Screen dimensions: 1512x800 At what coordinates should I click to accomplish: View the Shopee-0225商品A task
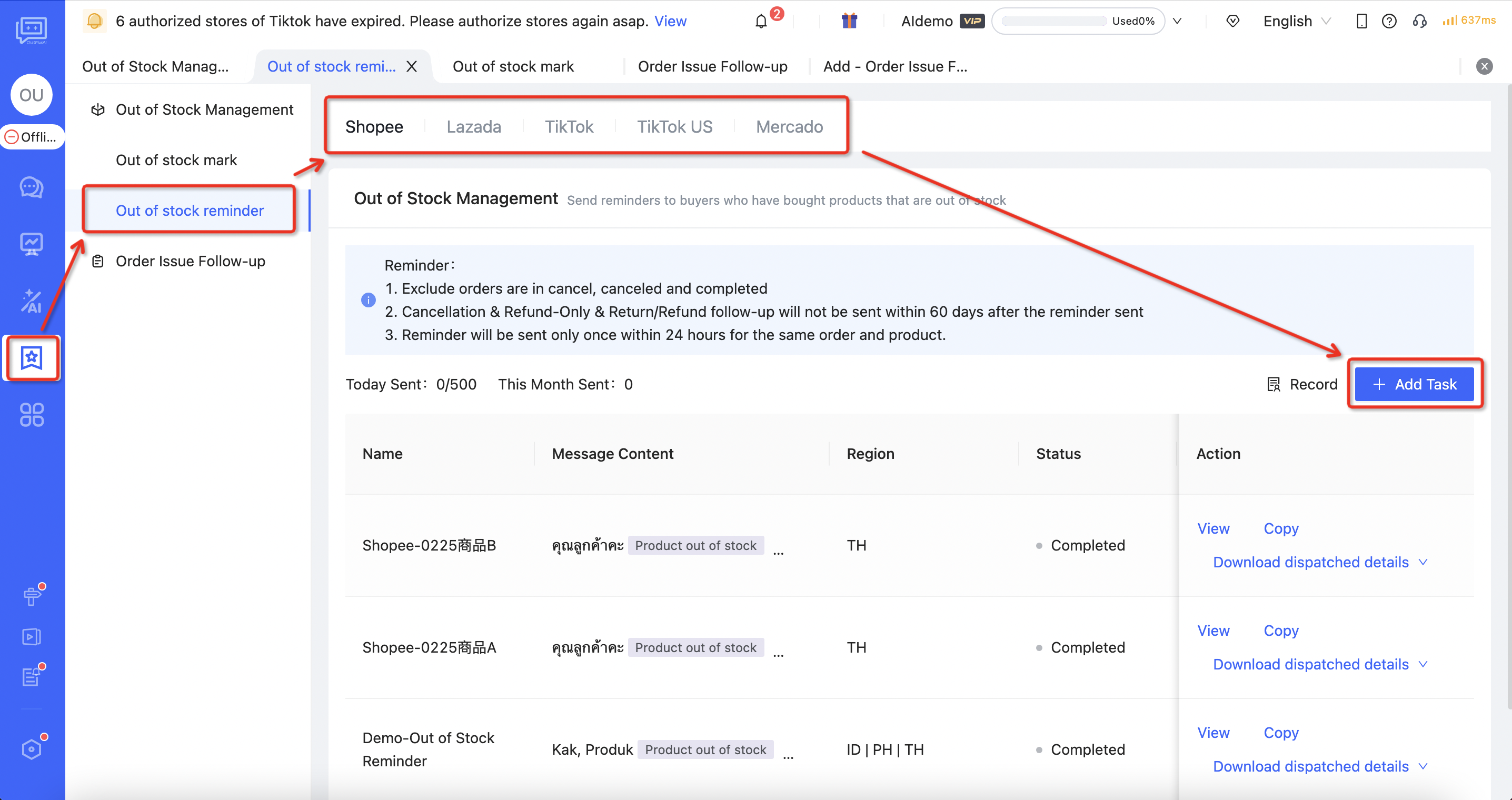(1213, 631)
